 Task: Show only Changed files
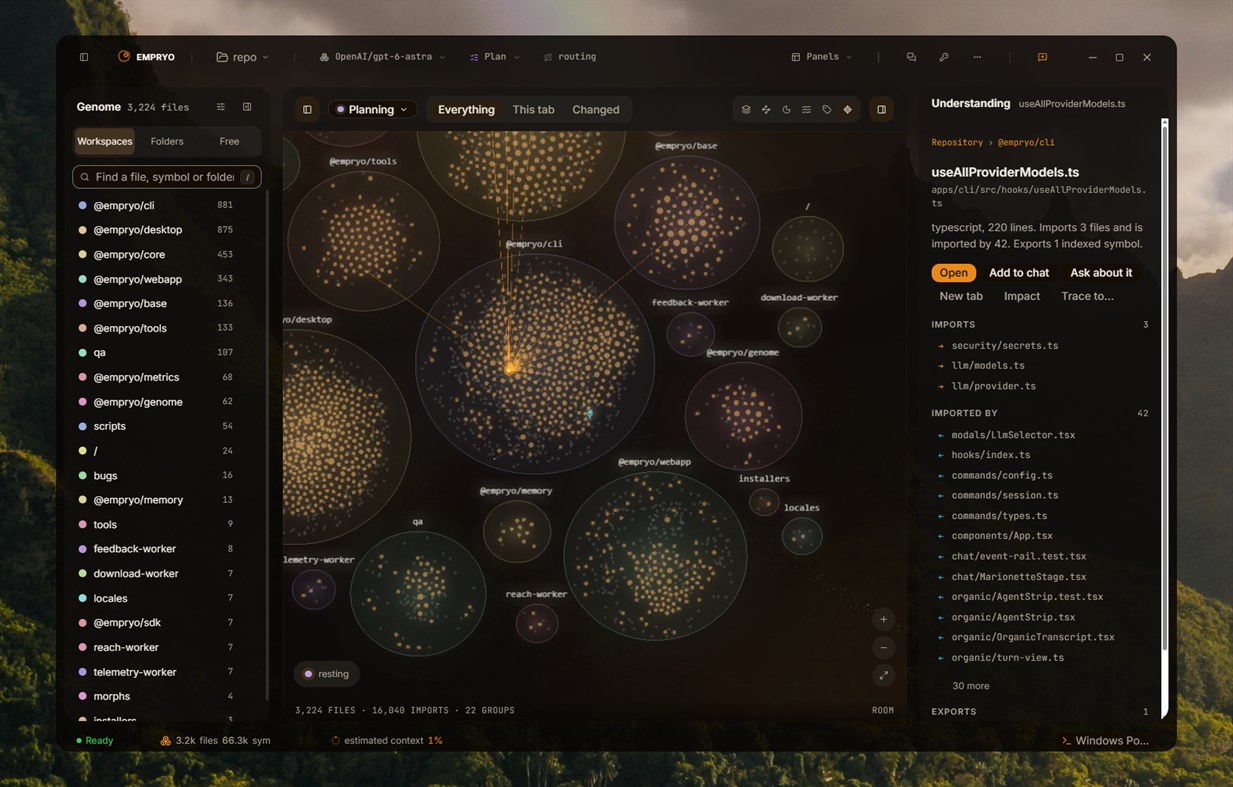[x=596, y=110]
